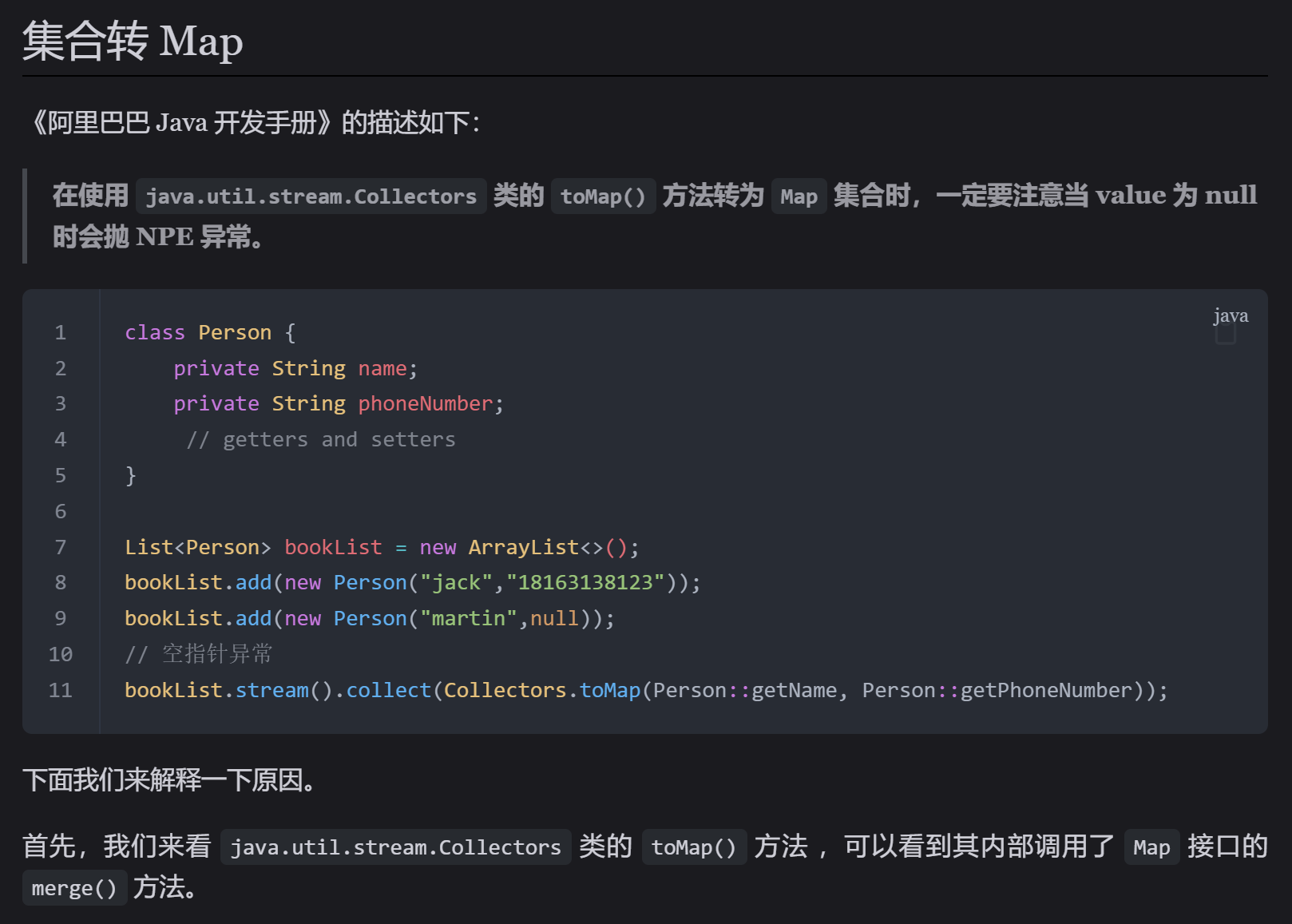
Task: Click the 'List<Person> bookList = new ArrayList<>();' line
Action: tap(382, 547)
